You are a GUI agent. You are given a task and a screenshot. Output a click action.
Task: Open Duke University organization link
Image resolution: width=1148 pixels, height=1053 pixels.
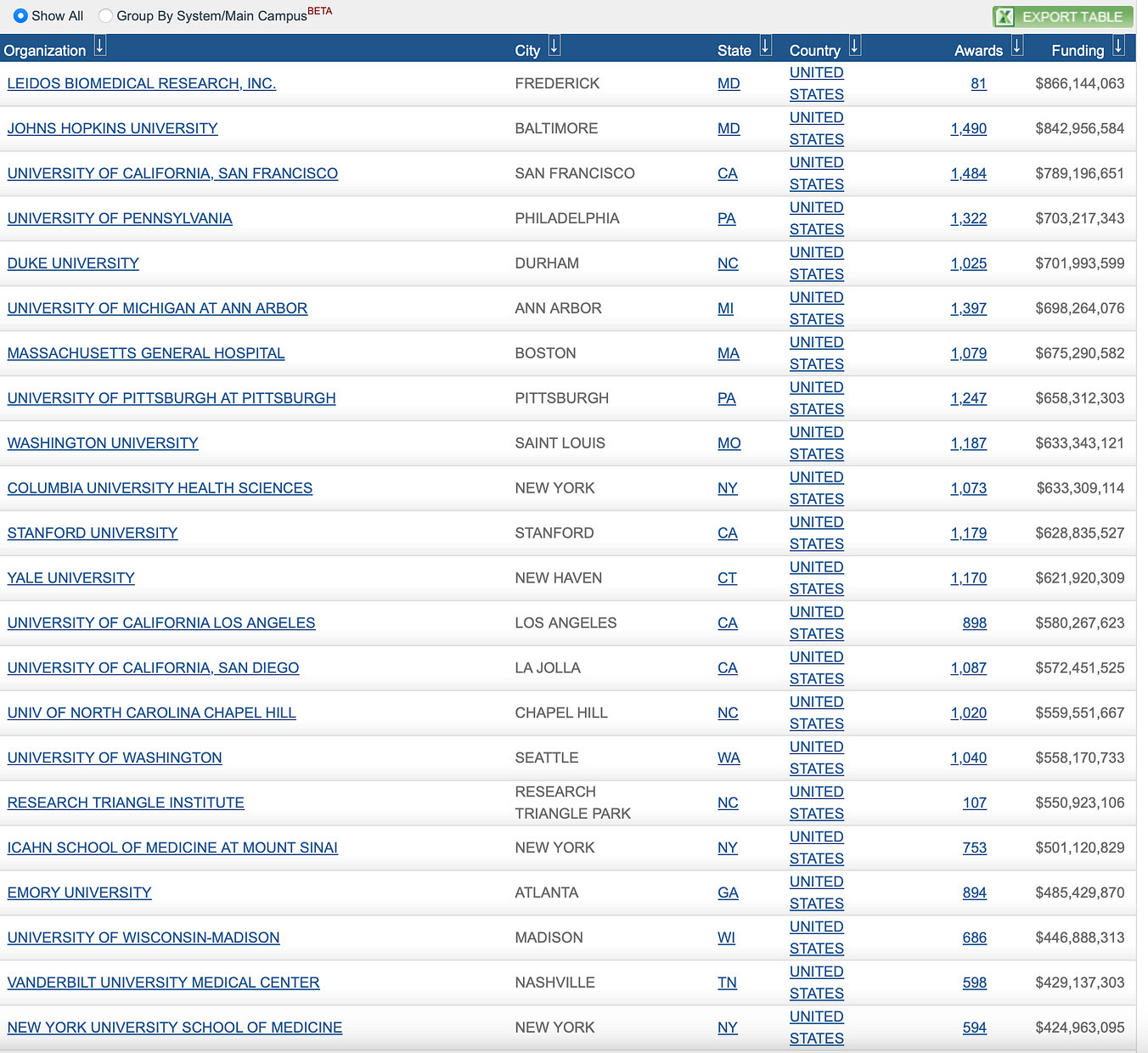[x=73, y=263]
